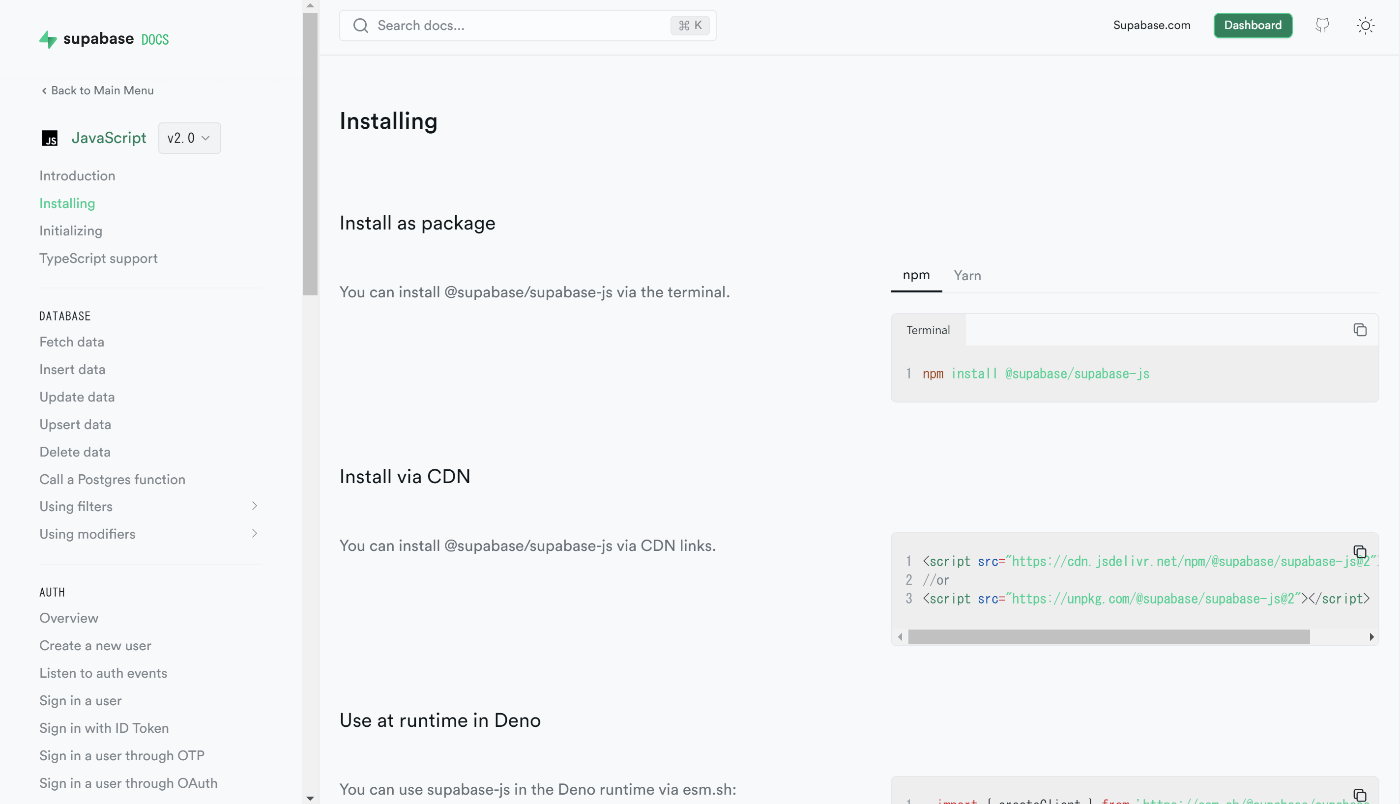1400x804 pixels.
Task: Open the Dashboard button
Action: (x=1253, y=26)
